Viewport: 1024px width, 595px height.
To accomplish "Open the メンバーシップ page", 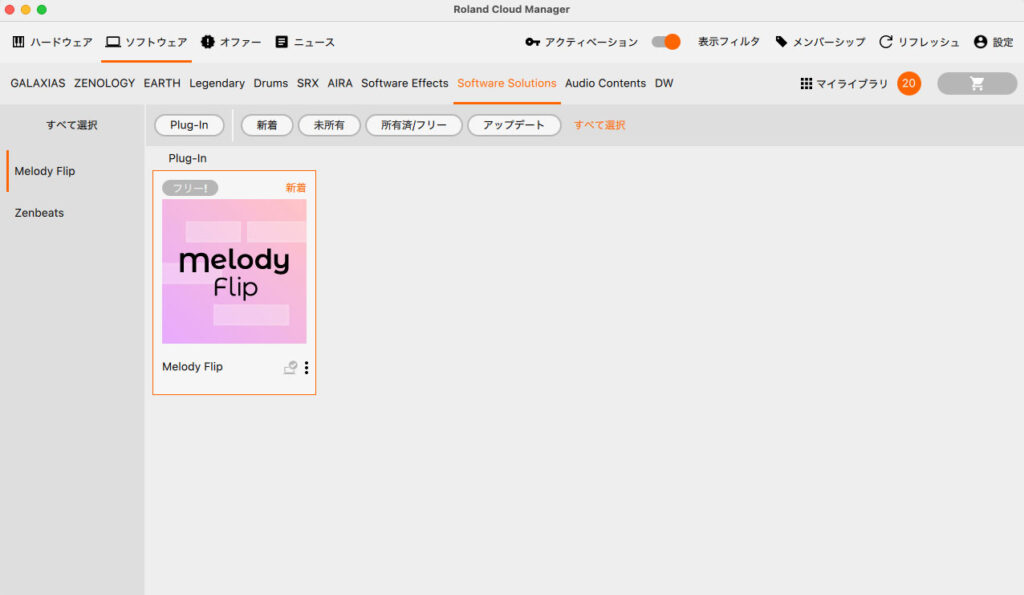I will pos(820,42).
